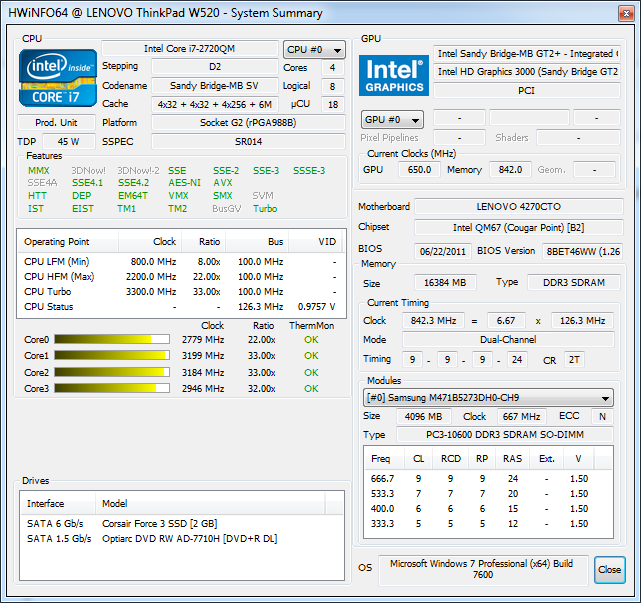This screenshot has height=603, width=641.
Task: Click the 45 W TDP field
Action: 69,141
